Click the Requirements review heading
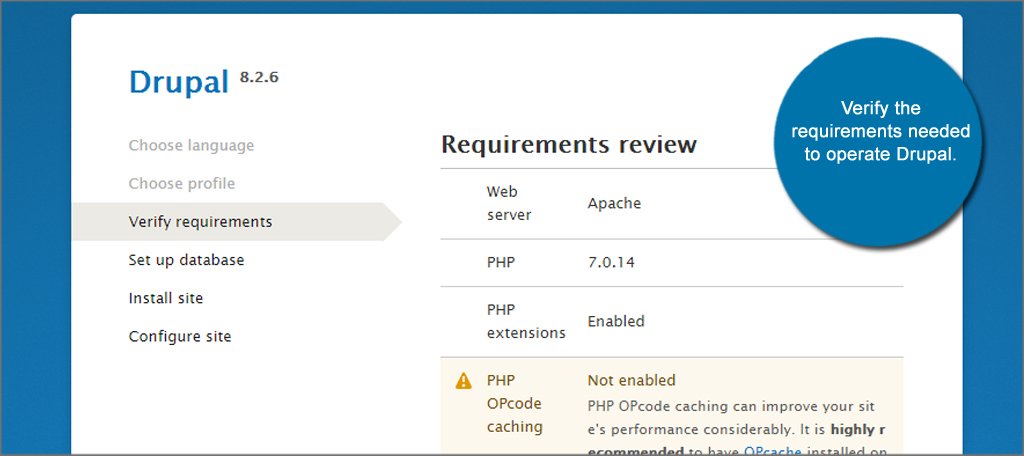 [x=568, y=144]
